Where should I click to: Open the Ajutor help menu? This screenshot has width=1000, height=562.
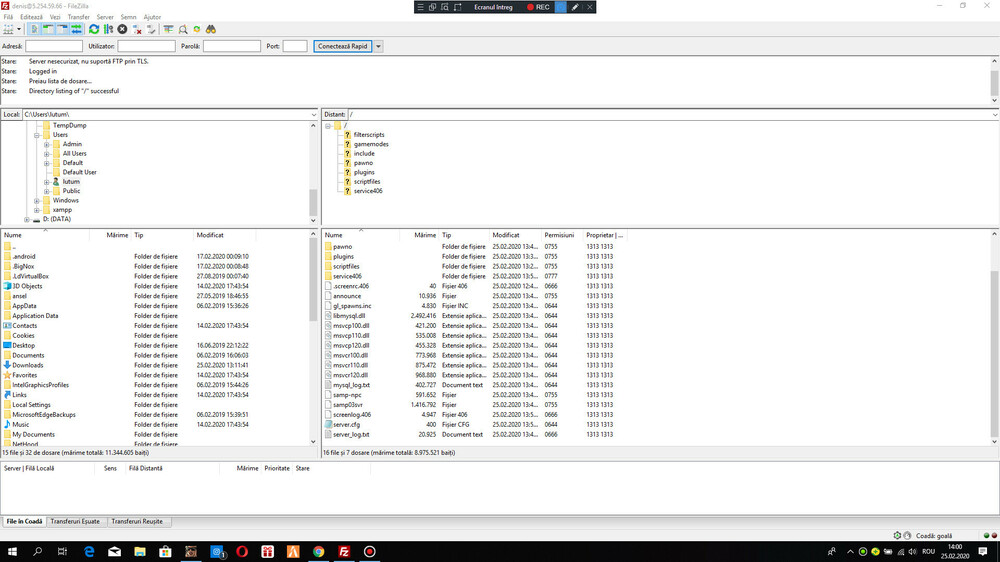click(152, 17)
